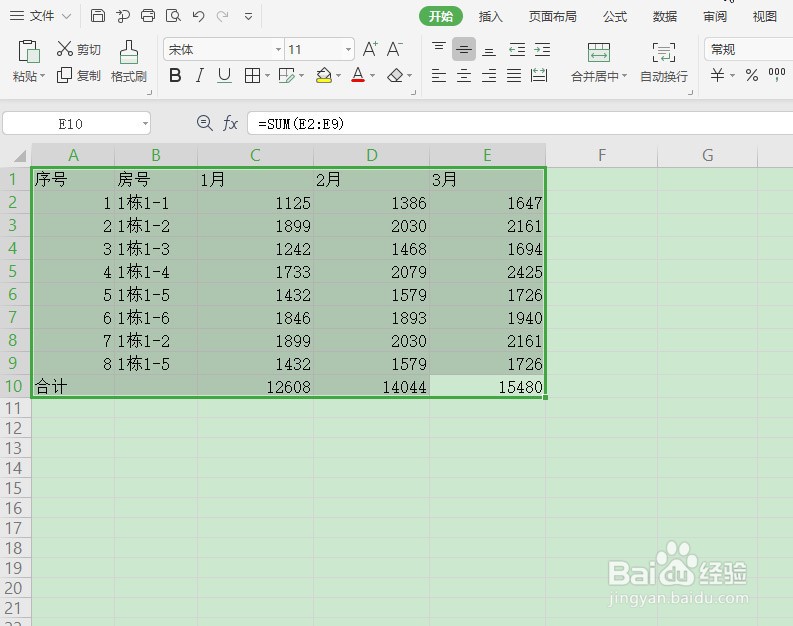Apply cell borders icon

point(252,75)
